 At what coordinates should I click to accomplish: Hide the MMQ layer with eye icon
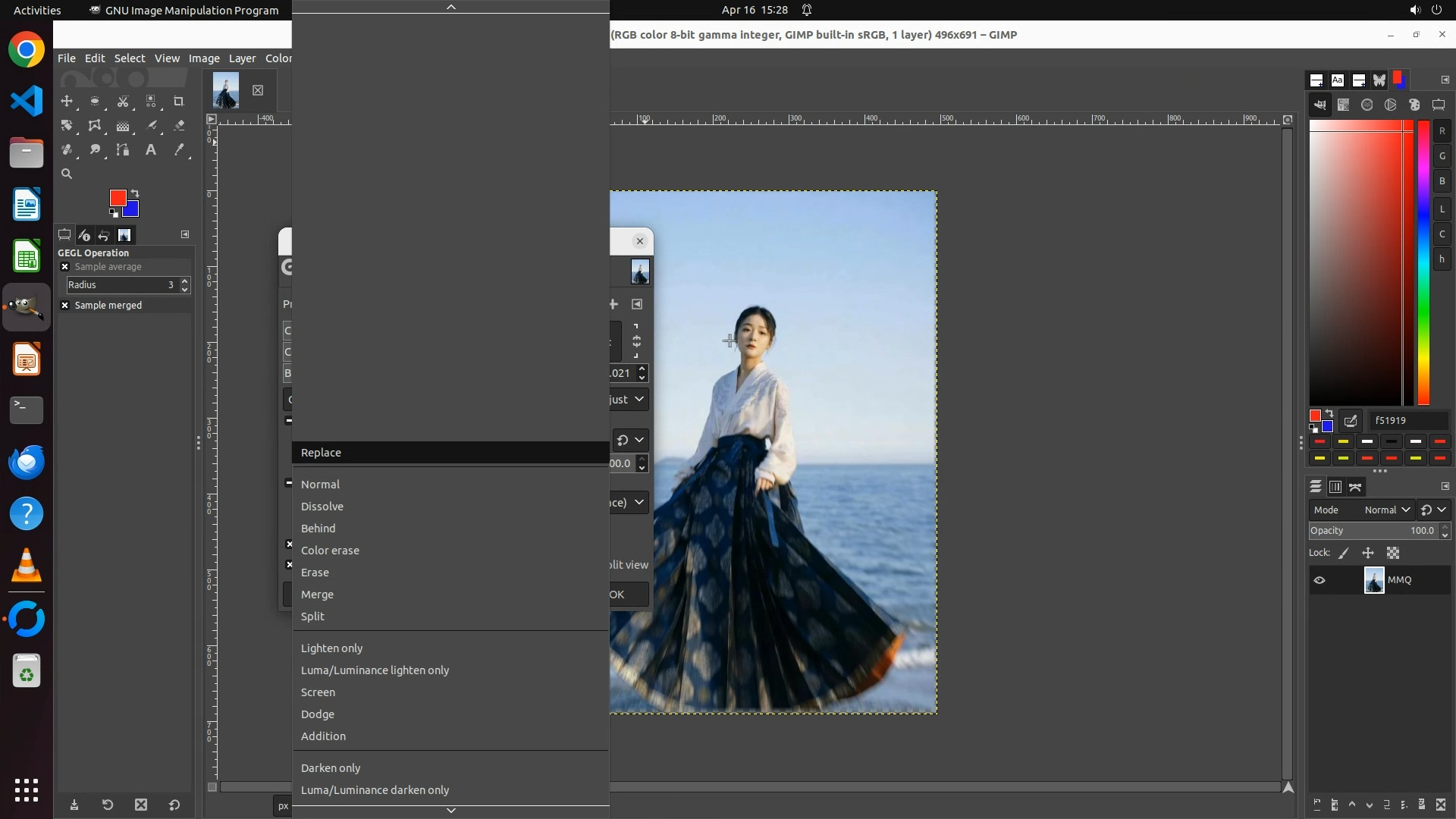point(1319,580)
